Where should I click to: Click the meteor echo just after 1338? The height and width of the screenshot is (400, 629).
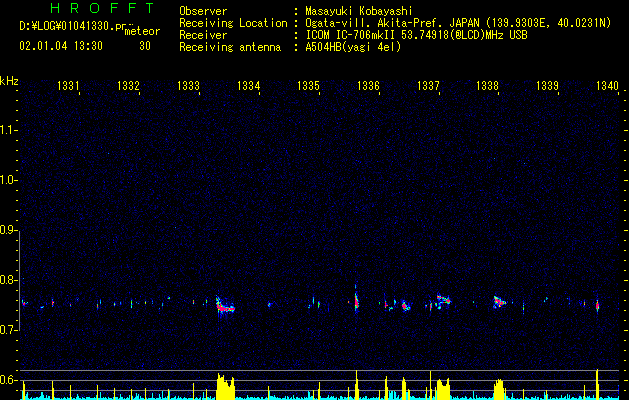pyautogui.click(x=499, y=302)
